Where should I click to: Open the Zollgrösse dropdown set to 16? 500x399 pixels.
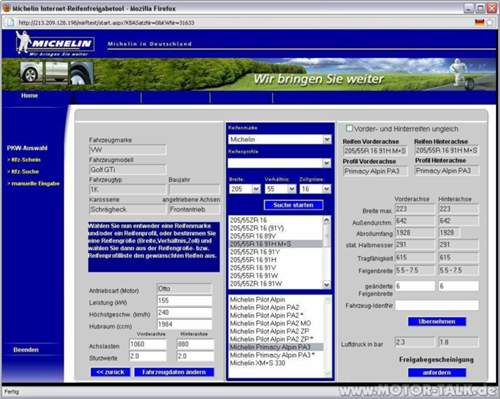(x=315, y=189)
